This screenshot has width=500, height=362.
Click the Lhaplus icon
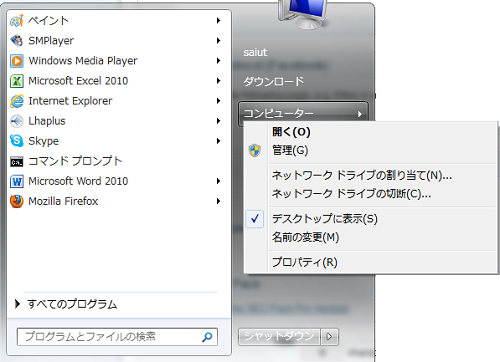pos(17,121)
